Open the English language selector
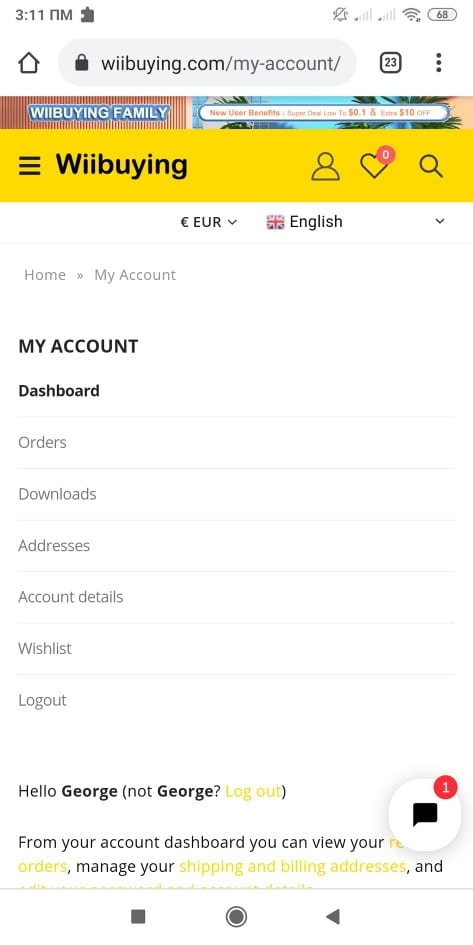The image size is (473, 945). coord(304,222)
